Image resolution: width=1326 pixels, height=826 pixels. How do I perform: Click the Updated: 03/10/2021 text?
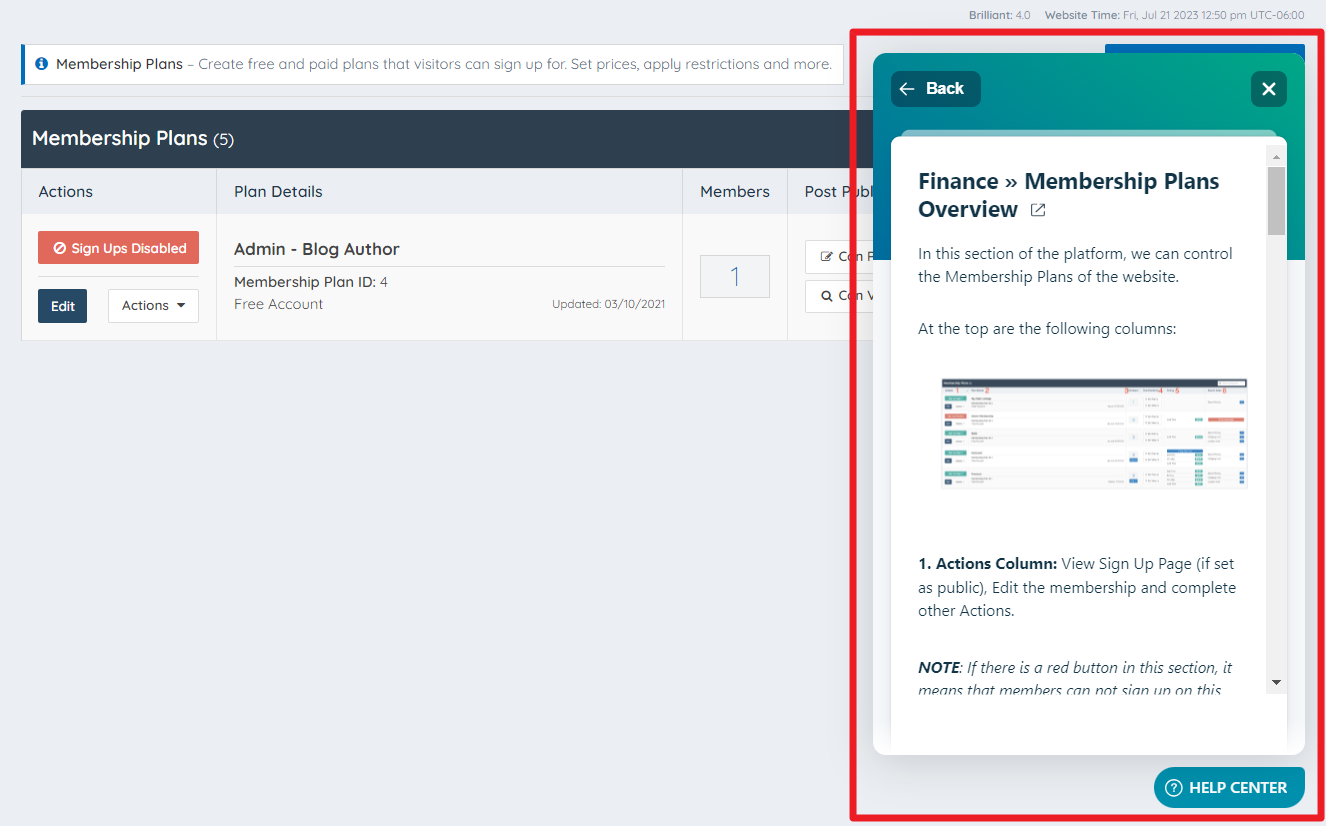click(x=608, y=304)
